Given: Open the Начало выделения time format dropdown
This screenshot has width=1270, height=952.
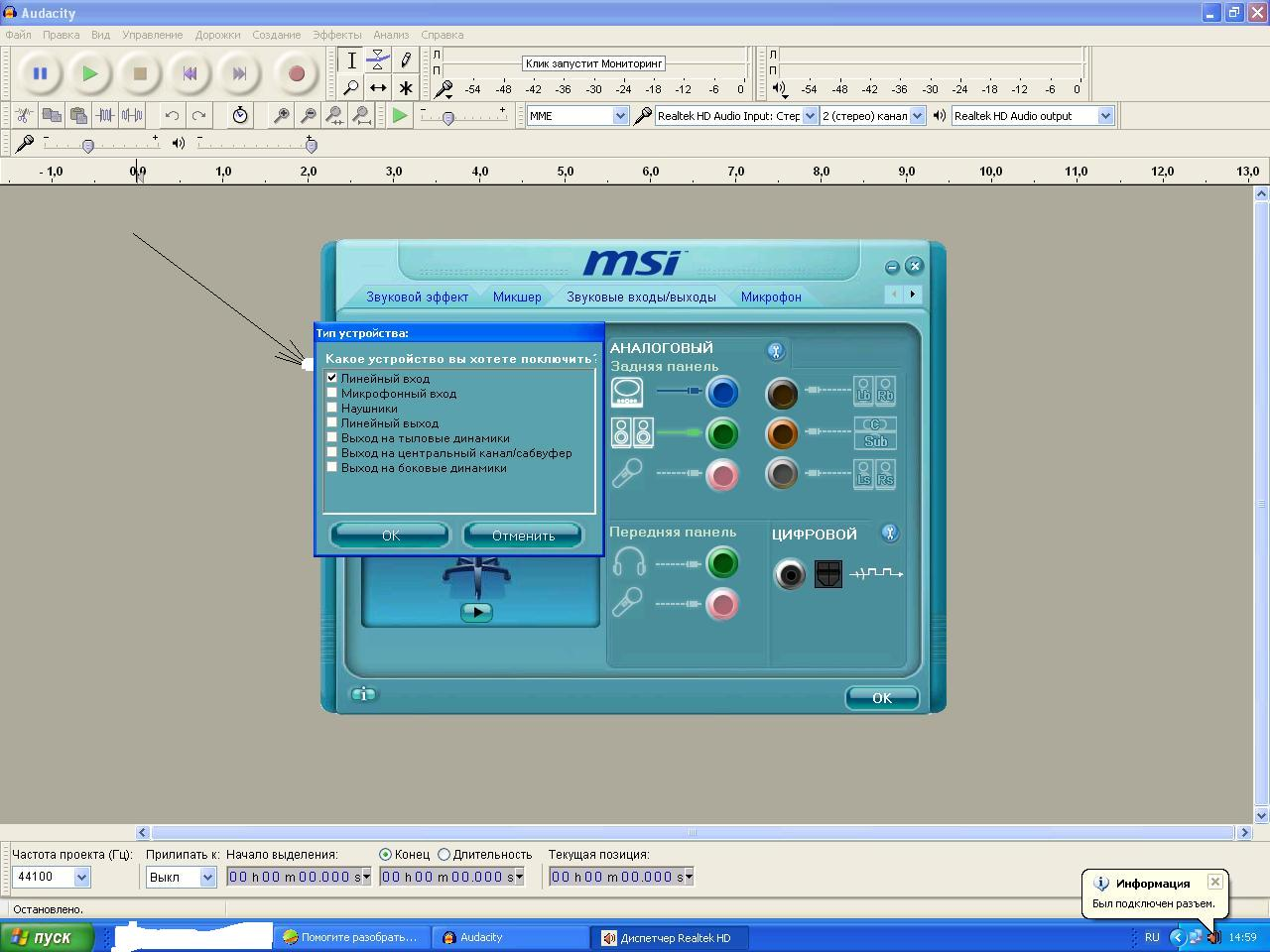Looking at the screenshot, I should 366,877.
